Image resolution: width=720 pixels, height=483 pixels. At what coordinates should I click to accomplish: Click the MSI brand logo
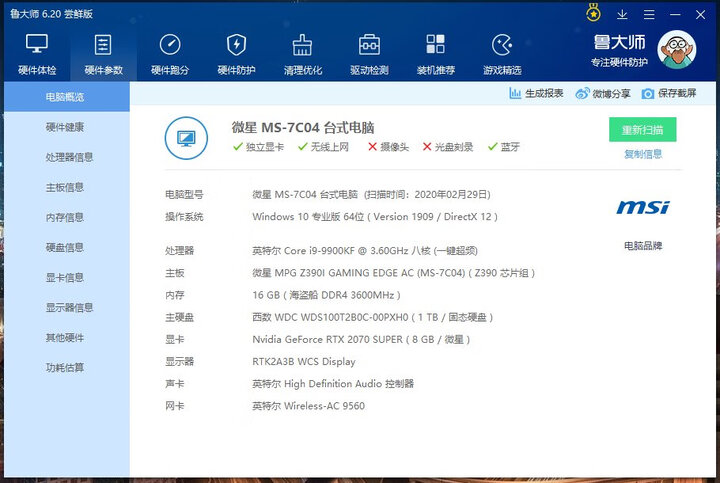point(643,208)
